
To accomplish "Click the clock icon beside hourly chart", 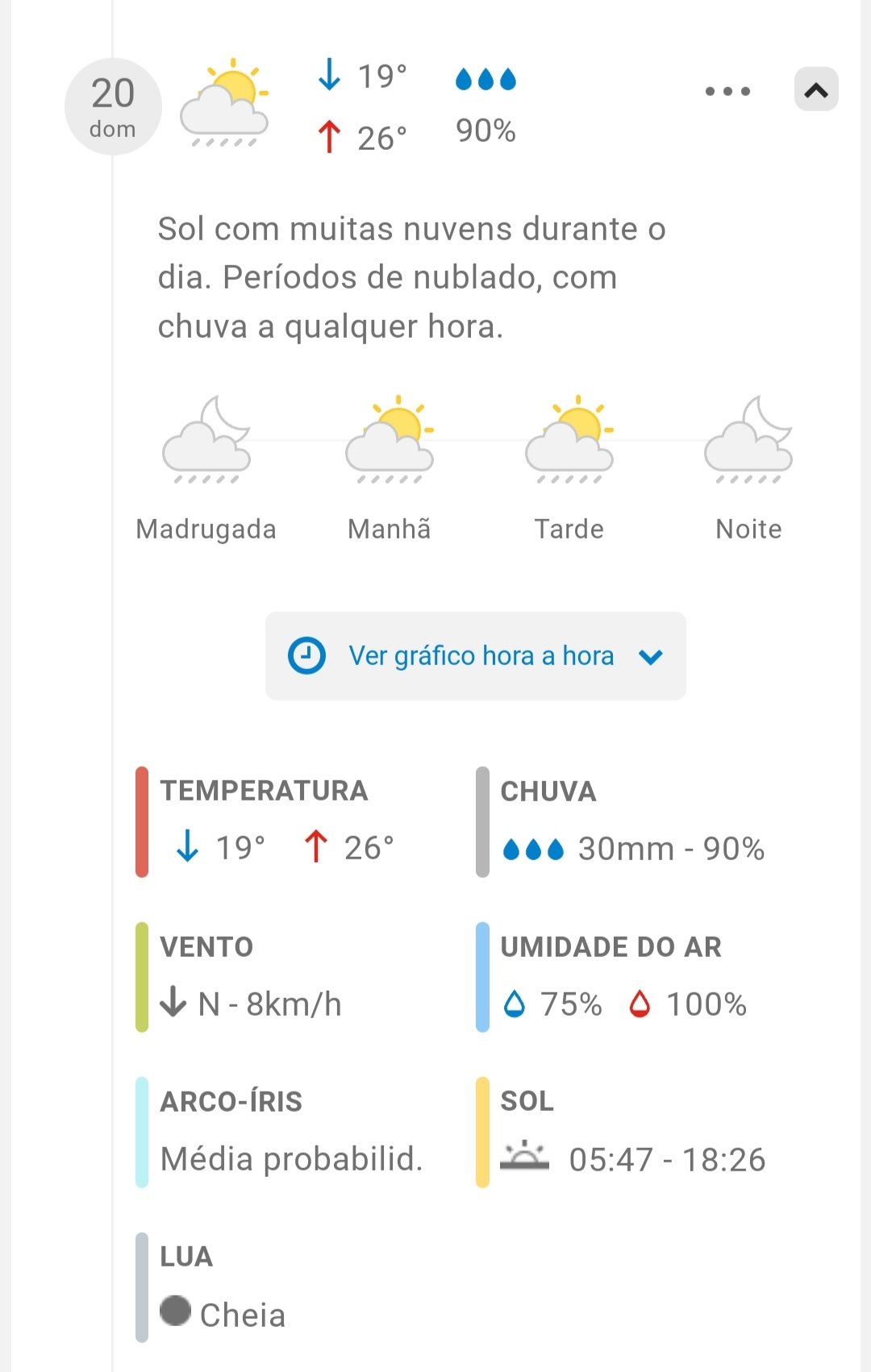I will (306, 656).
